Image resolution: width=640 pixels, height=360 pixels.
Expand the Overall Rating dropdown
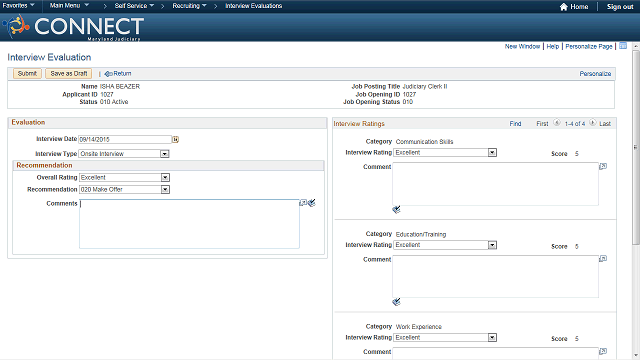point(165,178)
